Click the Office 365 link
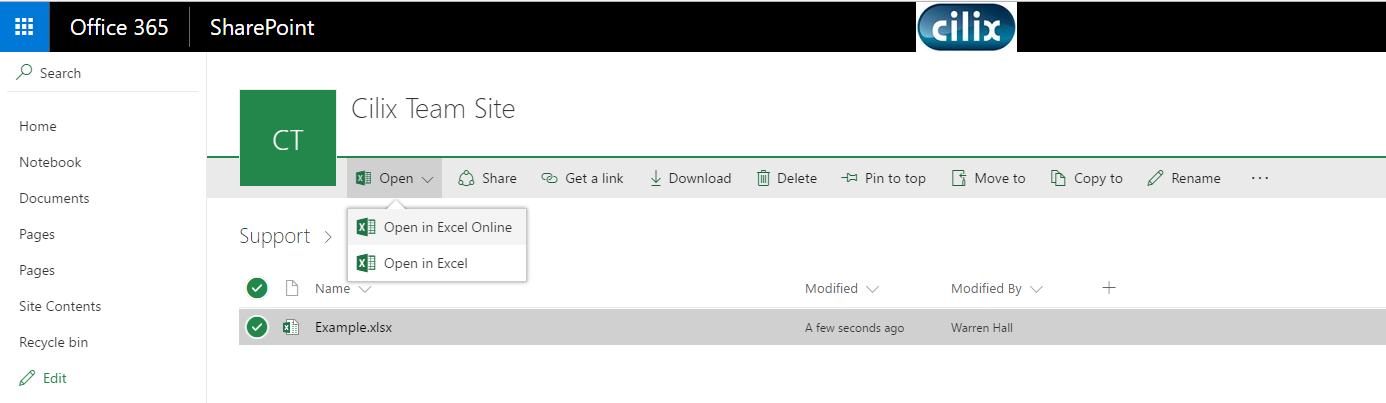1386x403 pixels. 119,27
